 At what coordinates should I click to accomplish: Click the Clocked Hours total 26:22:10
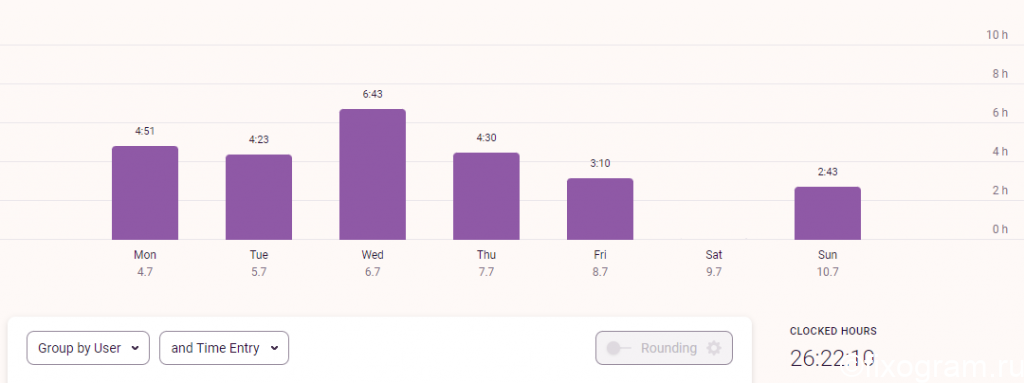832,358
